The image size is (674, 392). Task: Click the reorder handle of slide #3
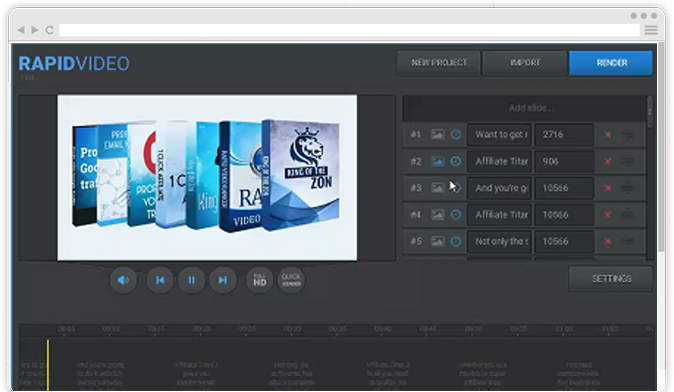pyautogui.click(x=628, y=188)
